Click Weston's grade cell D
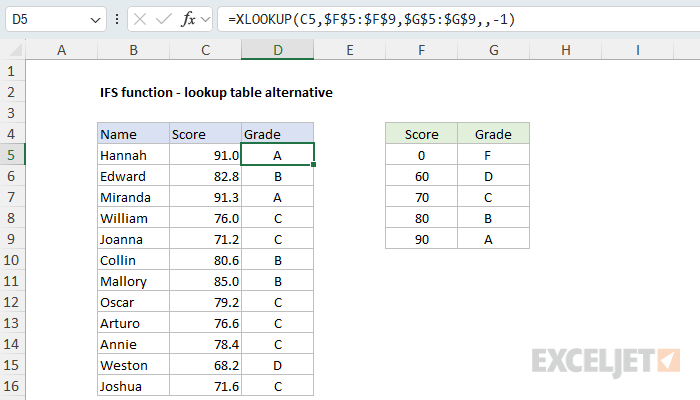 click(x=278, y=365)
